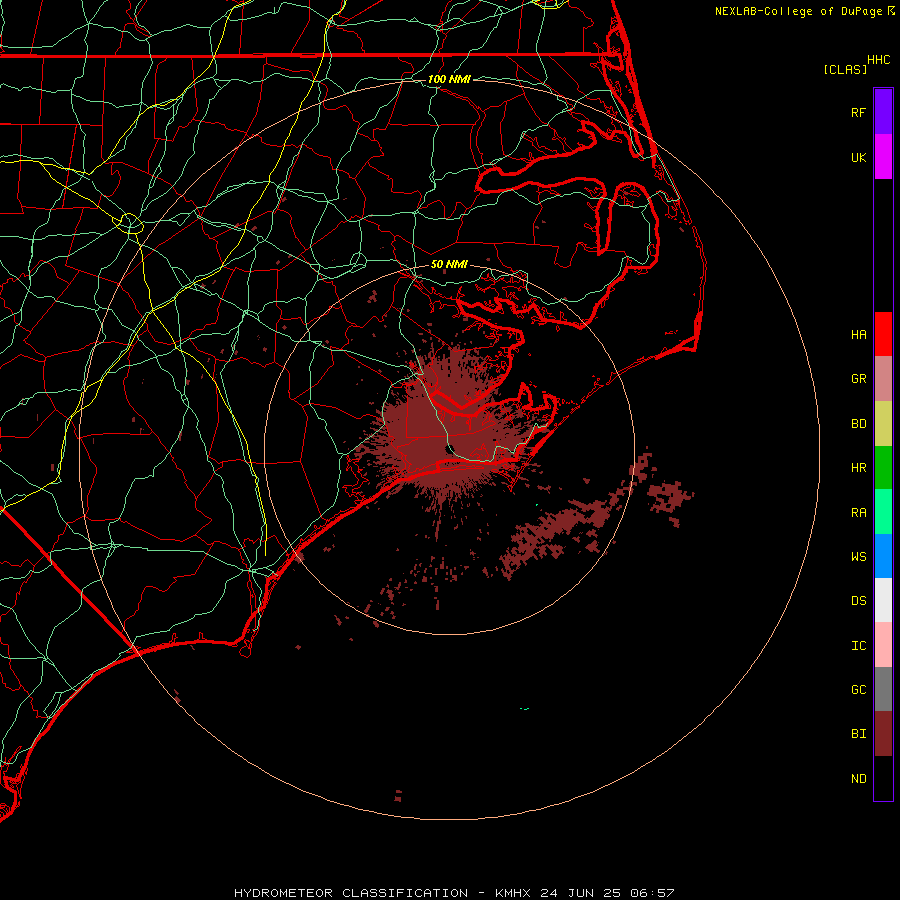Click the ND legend label
900x900 pixels.
click(859, 779)
